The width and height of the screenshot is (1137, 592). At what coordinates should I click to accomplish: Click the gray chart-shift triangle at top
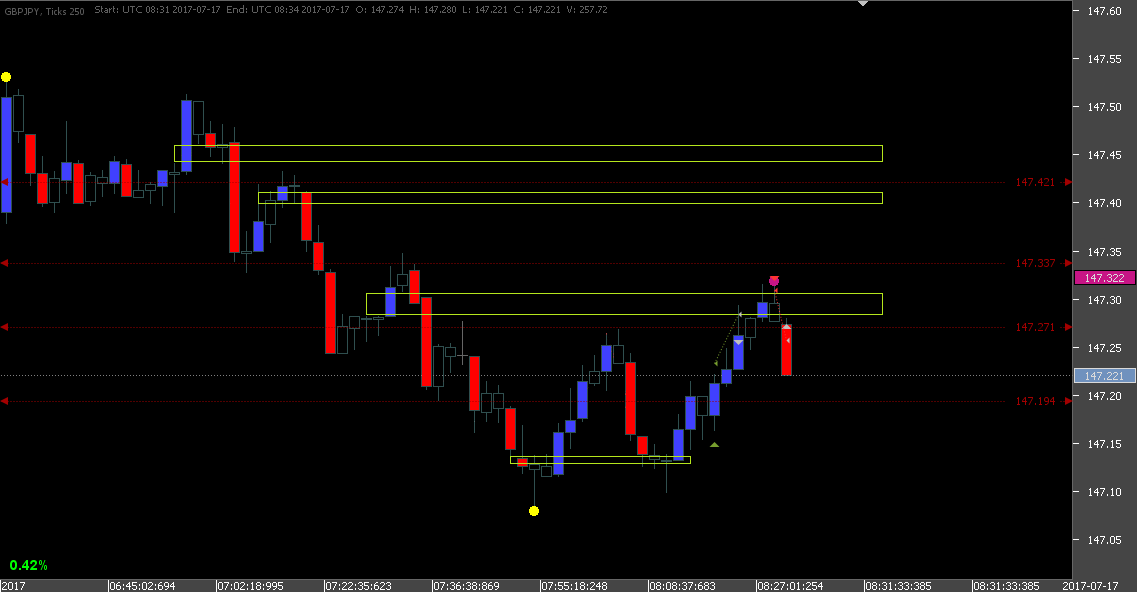(862, 4)
